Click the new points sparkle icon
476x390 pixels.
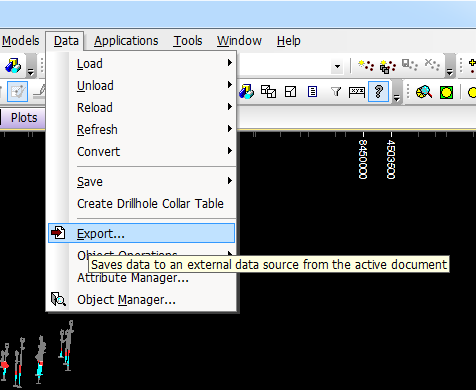coord(365,65)
